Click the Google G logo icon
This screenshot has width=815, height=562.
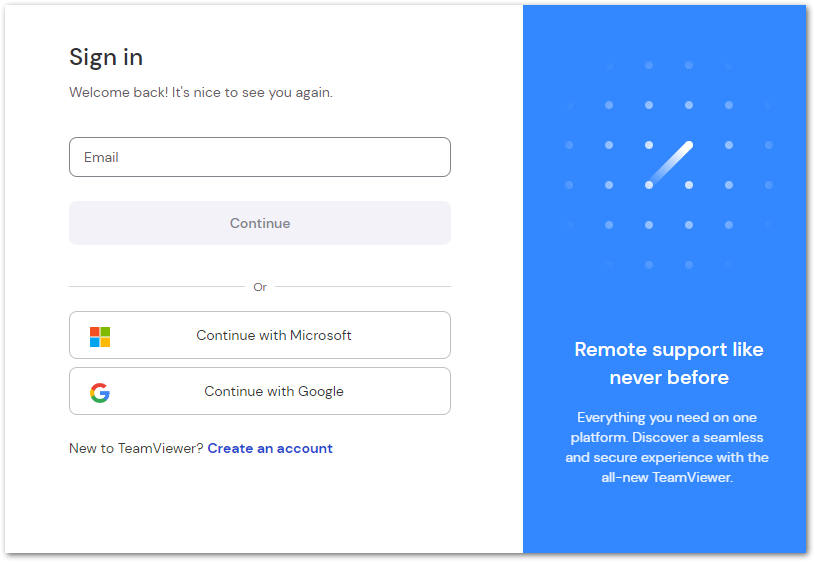[100, 392]
